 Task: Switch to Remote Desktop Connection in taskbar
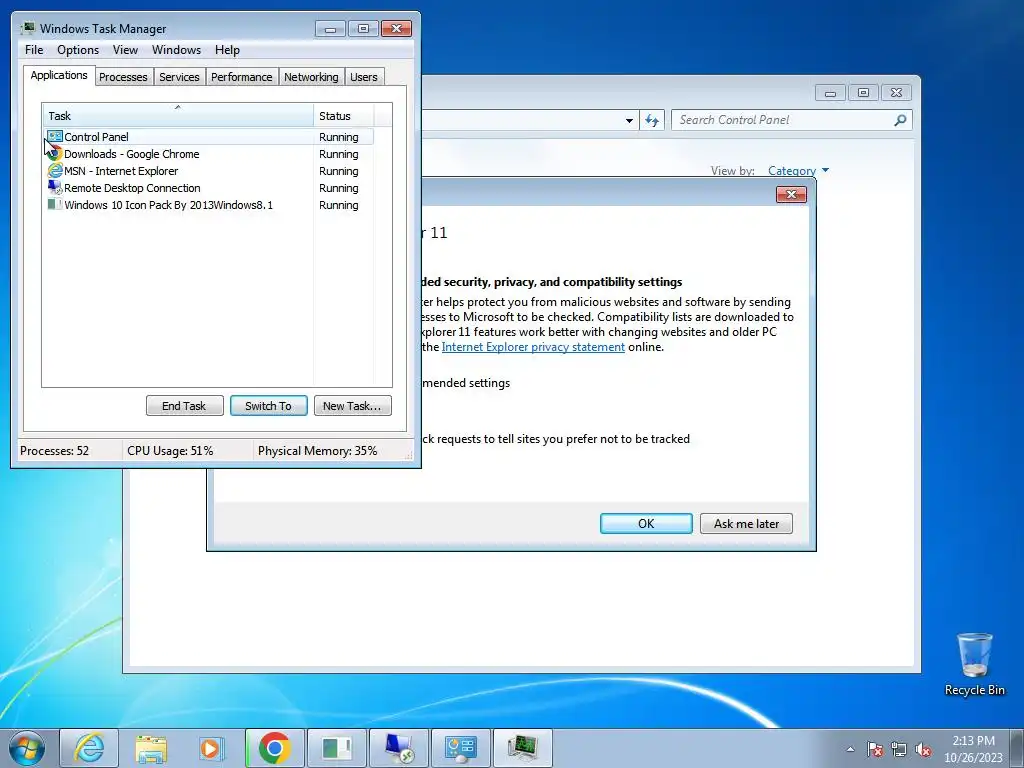coord(399,748)
